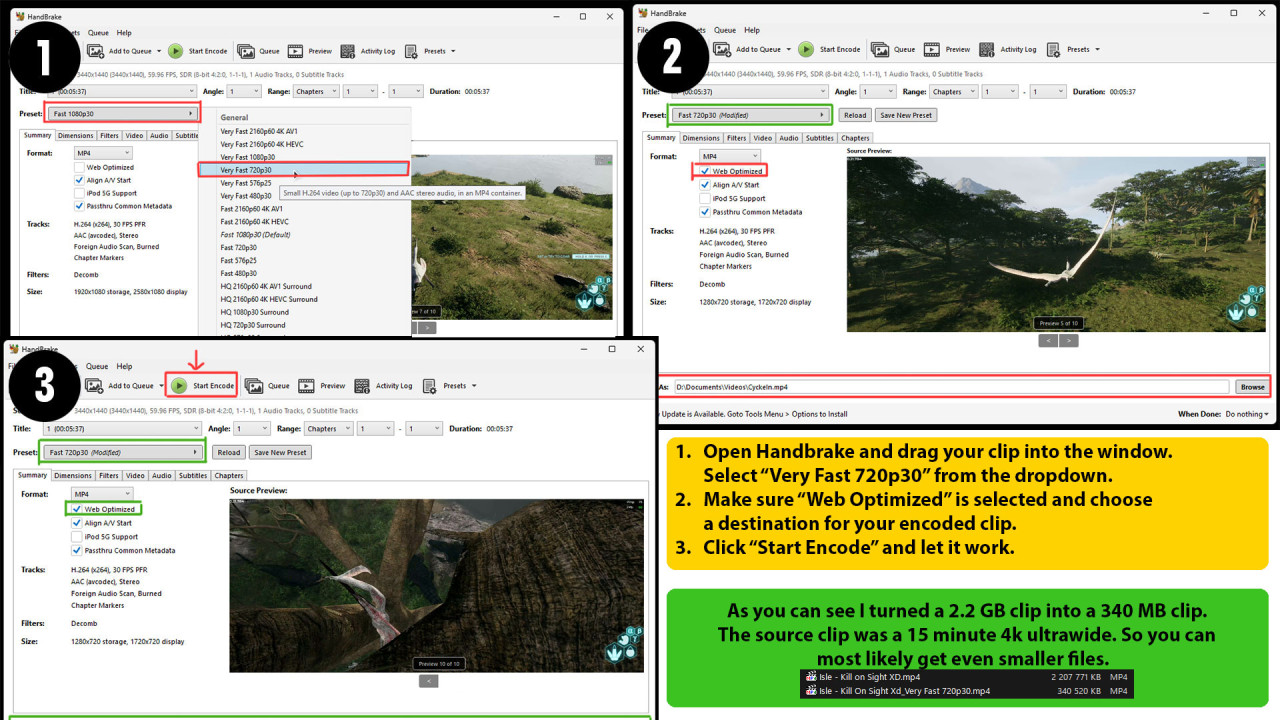The height and width of the screenshot is (720, 1280).
Task: Open Activity Log icon in bottom-left window
Action: [x=362, y=385]
